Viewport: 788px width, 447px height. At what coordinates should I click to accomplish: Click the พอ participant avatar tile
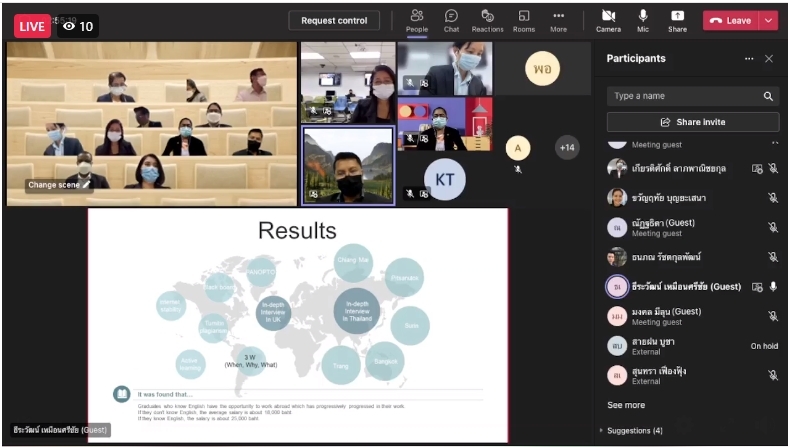click(x=542, y=68)
